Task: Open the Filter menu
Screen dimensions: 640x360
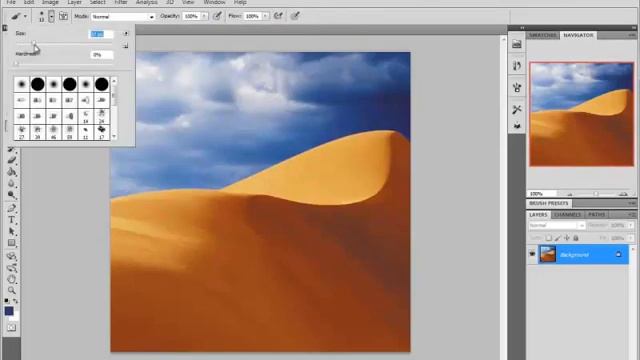Action: (x=120, y=2)
